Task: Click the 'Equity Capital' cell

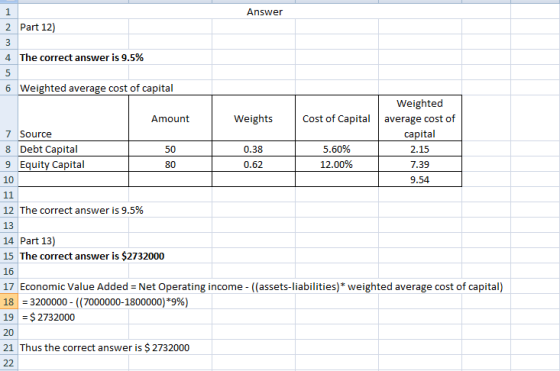Action: [x=73, y=164]
